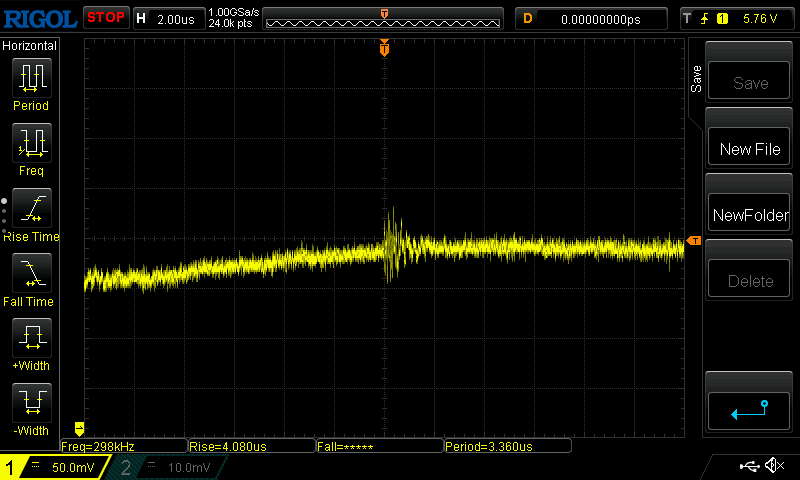Viewport: 800px width, 480px height.
Task: Click the RIGOL logo
Action: click(x=40, y=19)
